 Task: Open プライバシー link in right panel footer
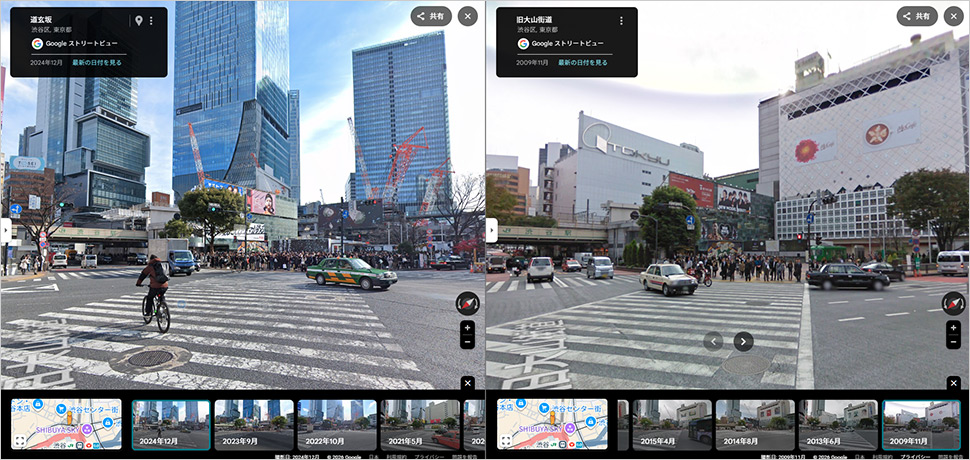click(915, 457)
